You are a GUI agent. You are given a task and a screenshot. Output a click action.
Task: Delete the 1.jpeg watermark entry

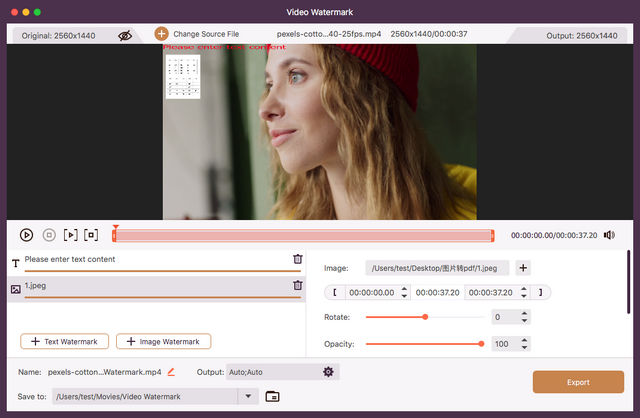click(297, 286)
